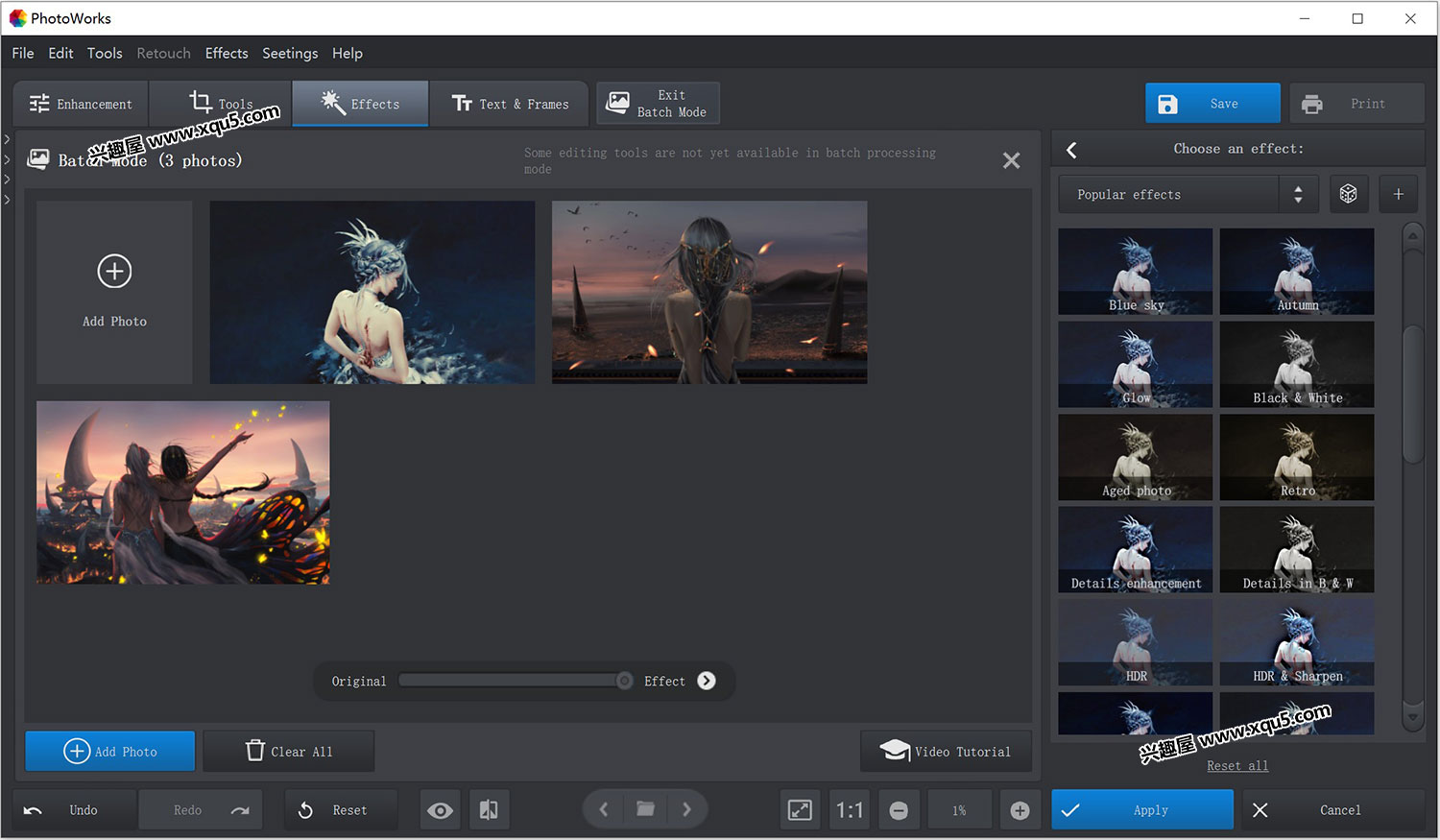
Task: Reset the image changes
Action: click(x=341, y=810)
